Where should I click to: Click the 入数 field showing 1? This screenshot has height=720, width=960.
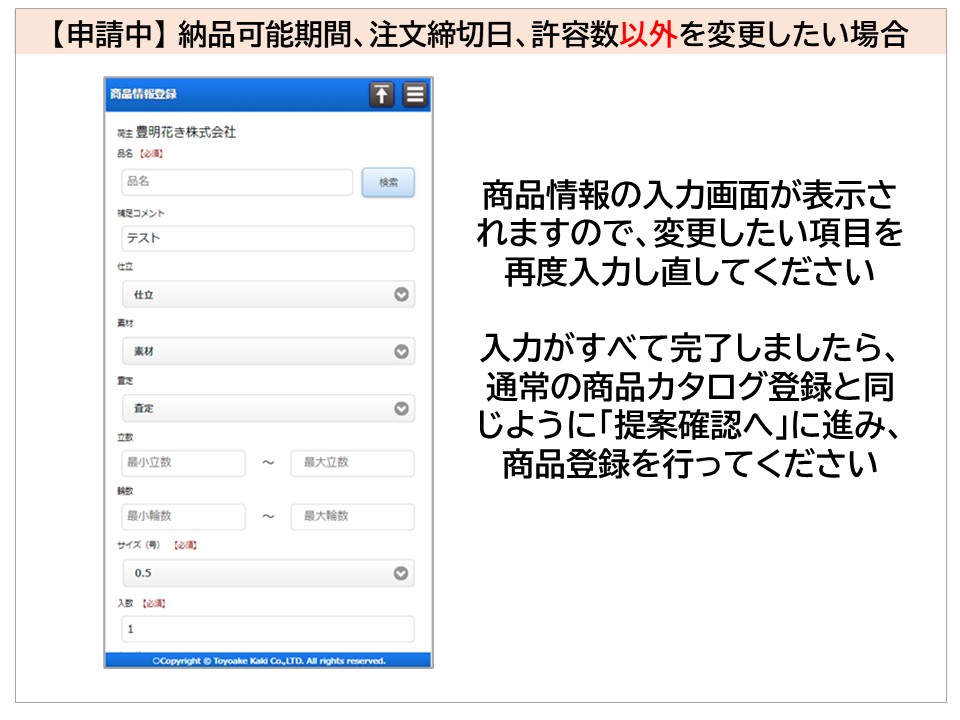point(266,629)
